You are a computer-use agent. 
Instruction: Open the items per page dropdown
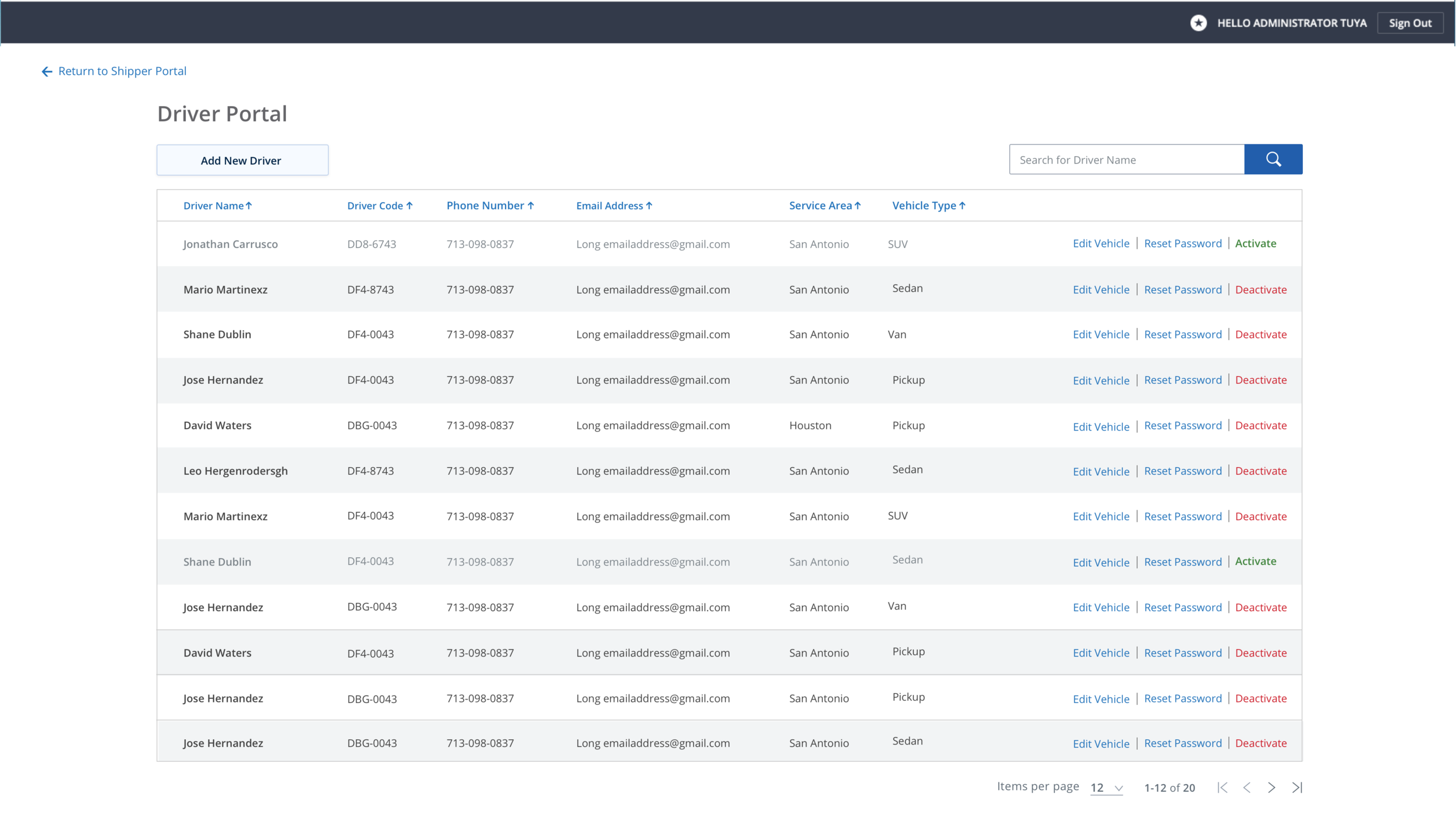pos(1107,788)
